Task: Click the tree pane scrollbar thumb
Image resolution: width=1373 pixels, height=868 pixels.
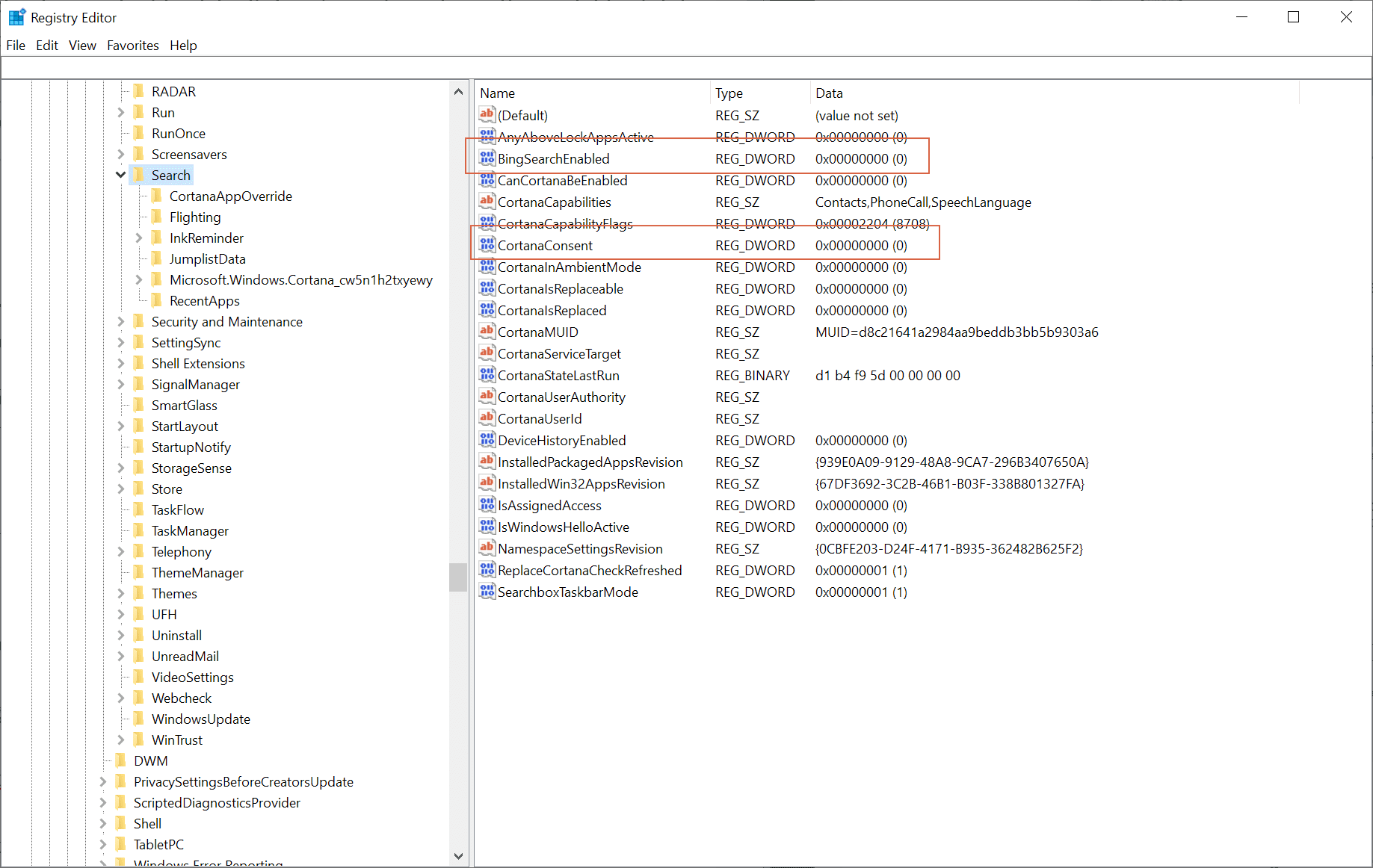Action: click(458, 577)
